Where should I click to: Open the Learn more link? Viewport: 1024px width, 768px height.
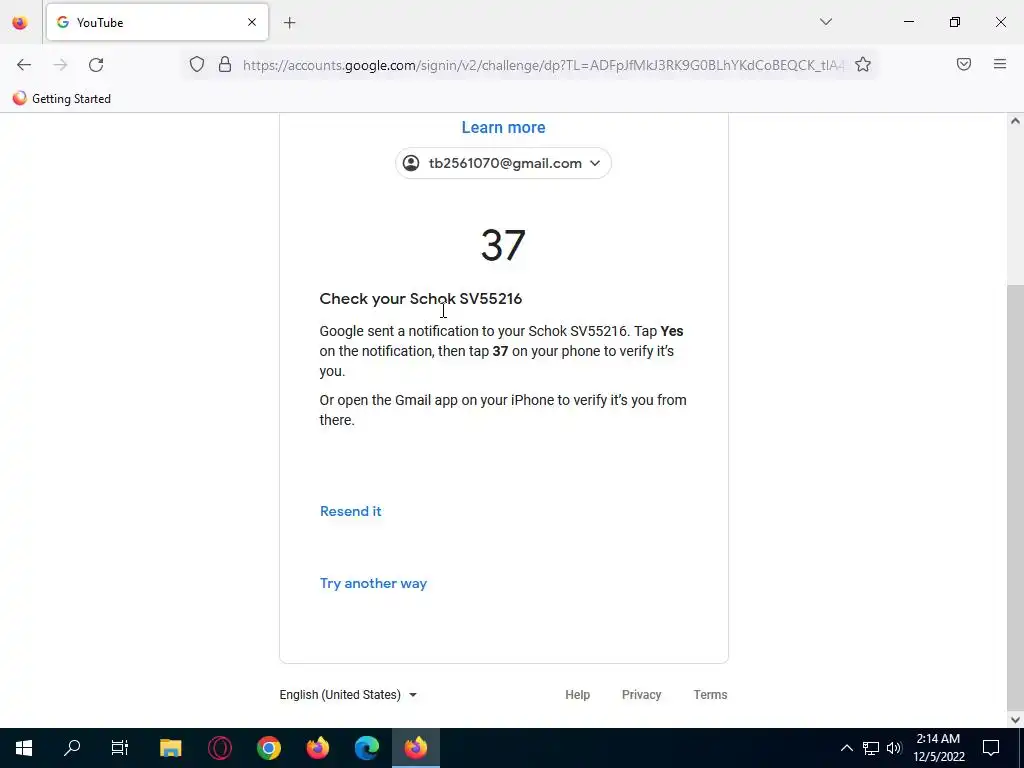(x=504, y=127)
